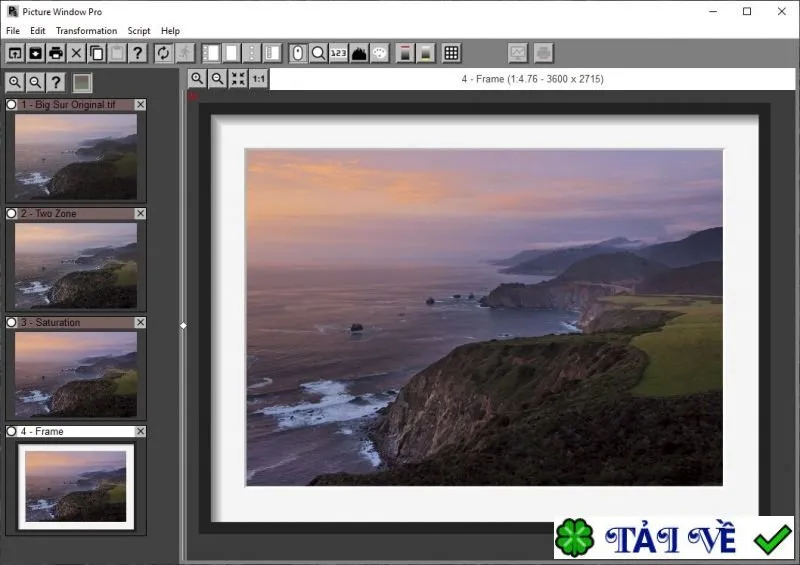Click the grid overlay toolbar icon
Image resolution: width=800 pixels, height=565 pixels.
pyautogui.click(x=452, y=53)
